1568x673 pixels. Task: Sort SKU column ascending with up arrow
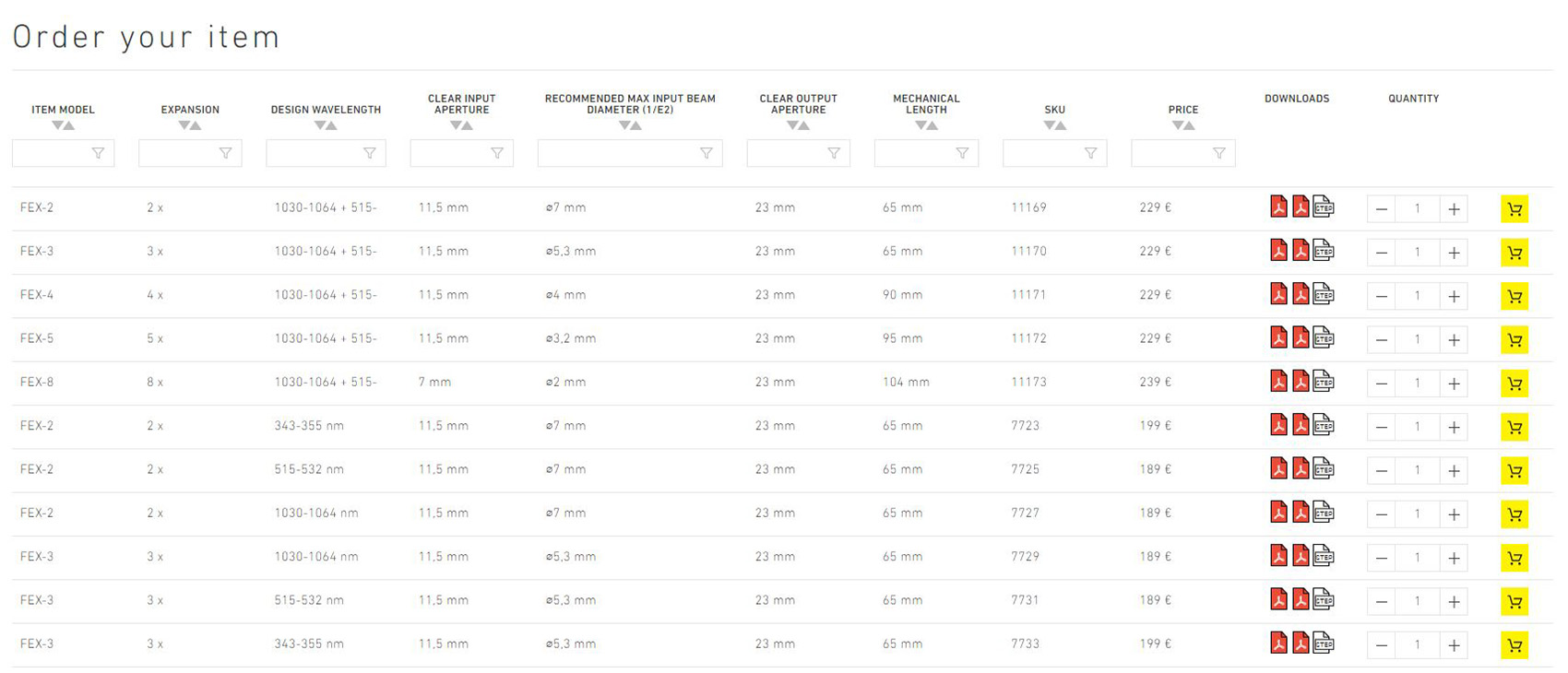(x=1062, y=125)
